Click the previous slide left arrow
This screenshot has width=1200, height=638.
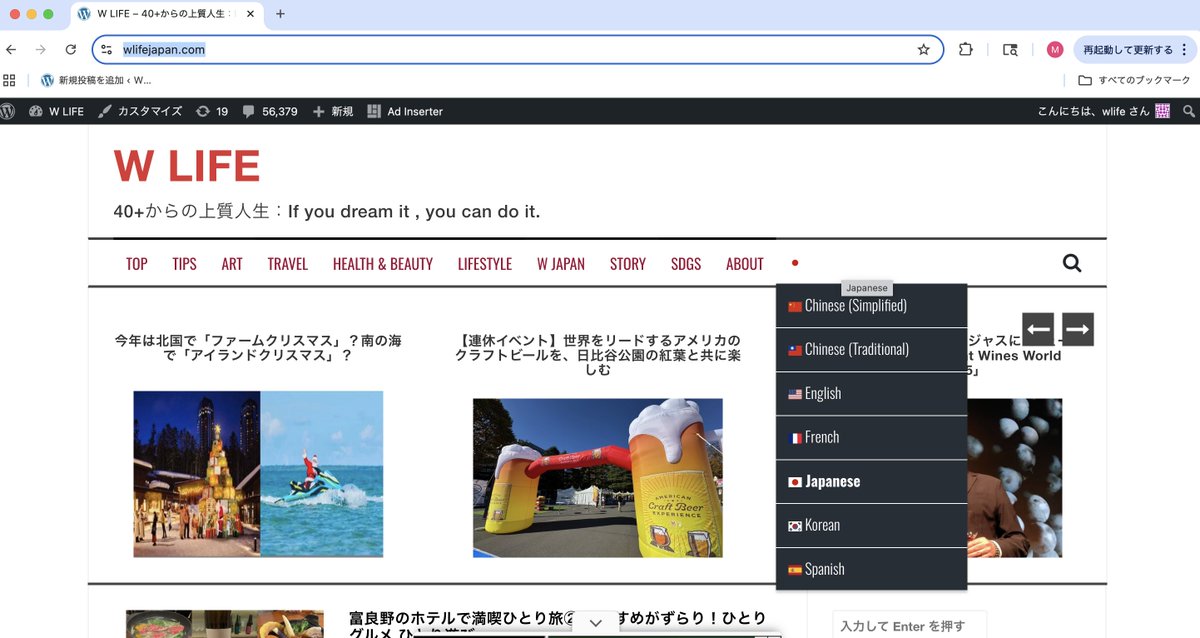tap(1038, 329)
